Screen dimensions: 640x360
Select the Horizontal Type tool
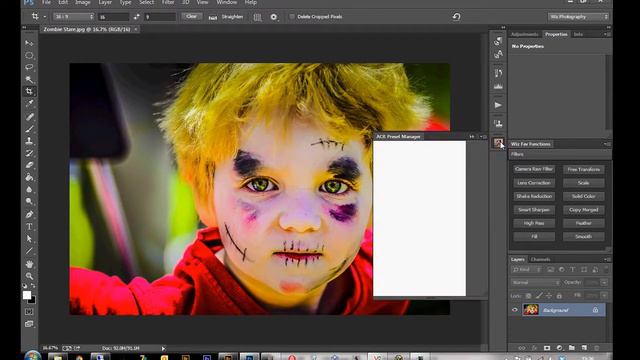(29, 227)
